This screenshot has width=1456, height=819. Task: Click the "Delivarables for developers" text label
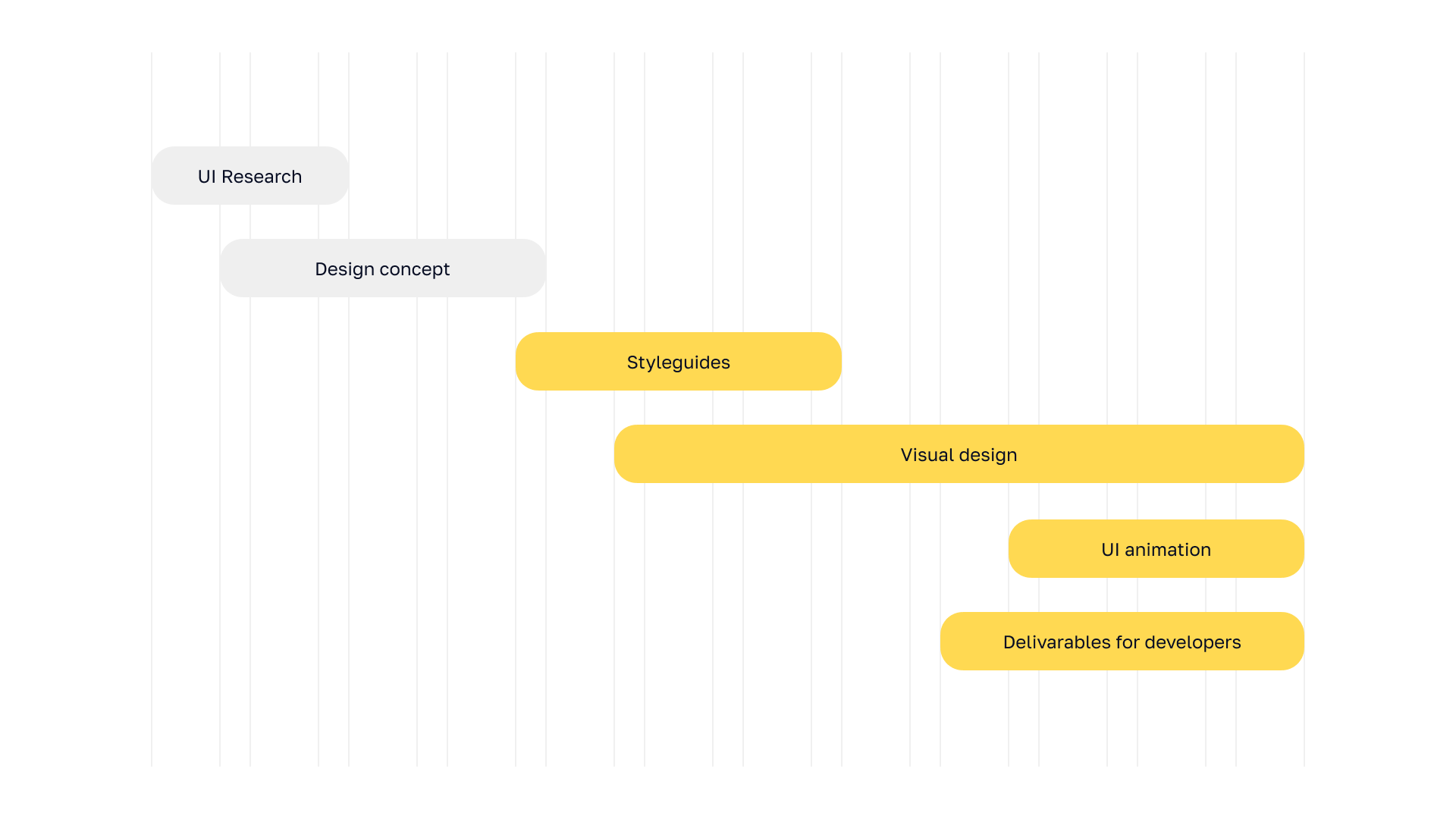tap(1122, 642)
